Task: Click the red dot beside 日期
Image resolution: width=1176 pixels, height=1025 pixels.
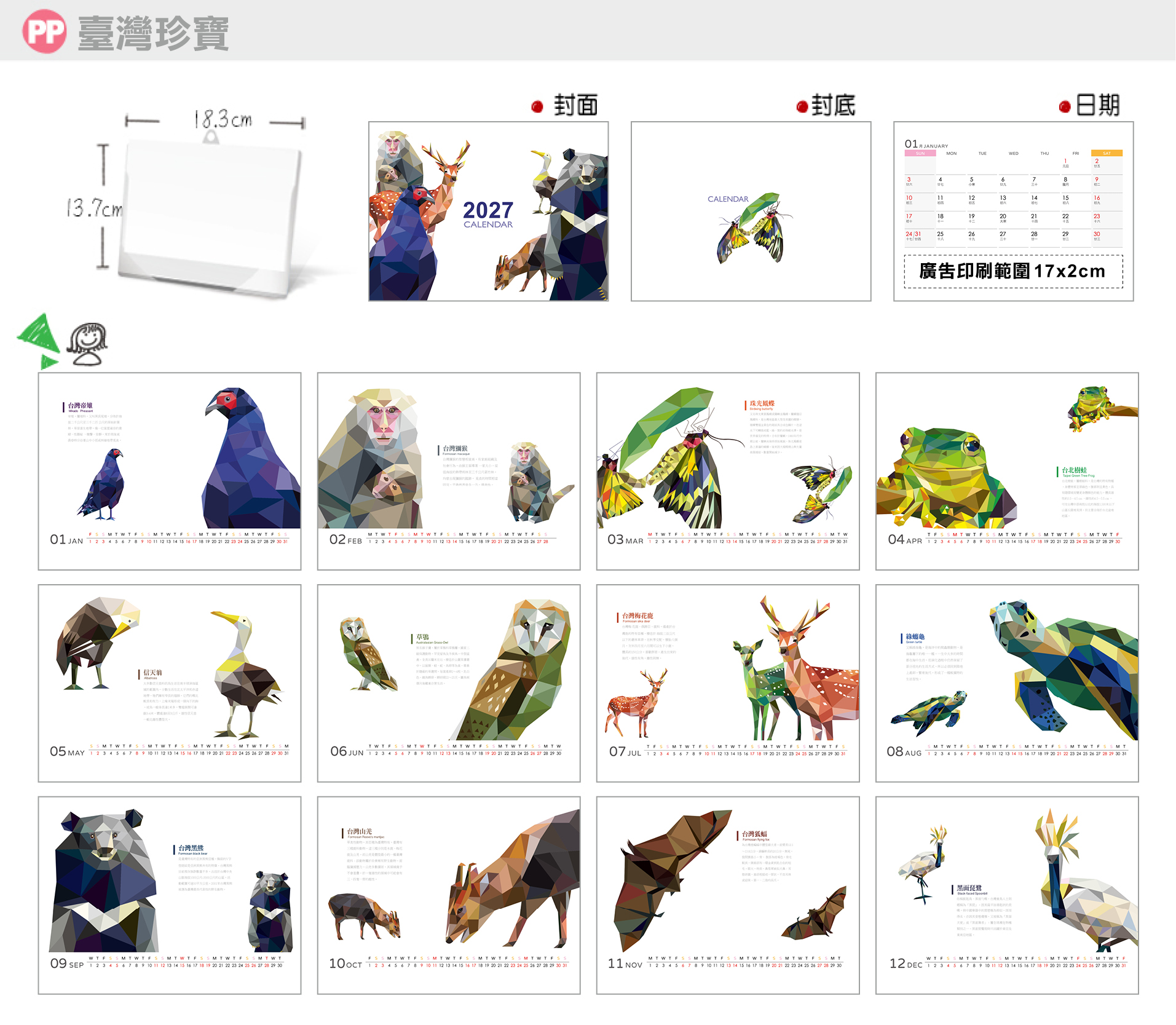Action: (1065, 107)
